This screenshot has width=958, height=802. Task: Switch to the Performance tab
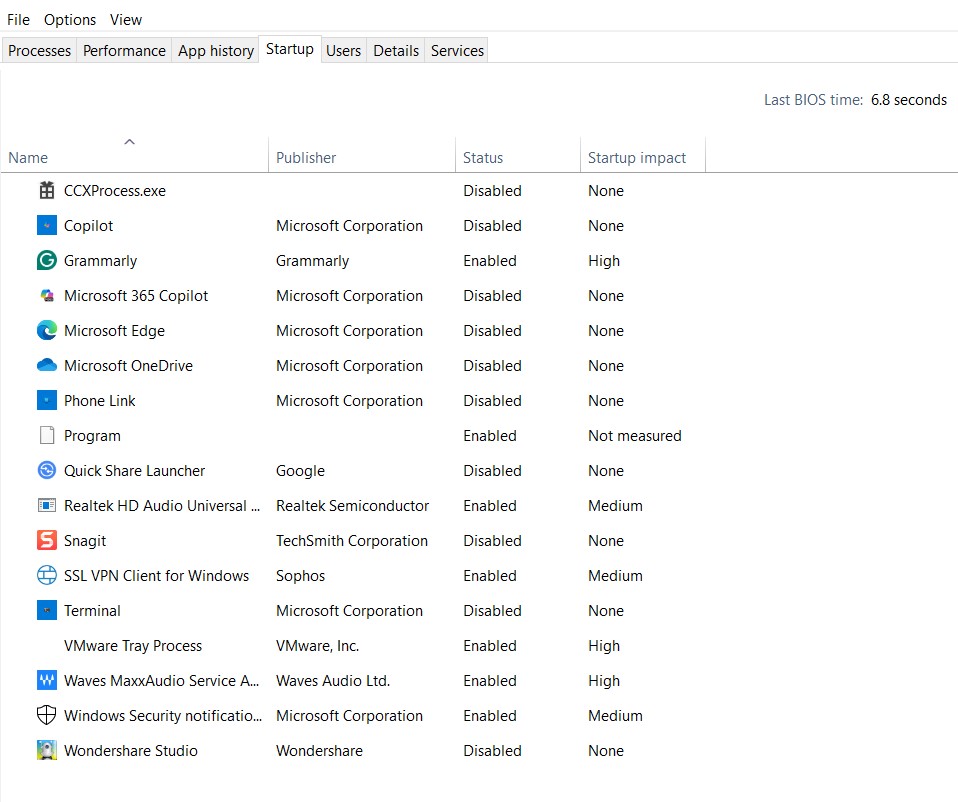[124, 51]
